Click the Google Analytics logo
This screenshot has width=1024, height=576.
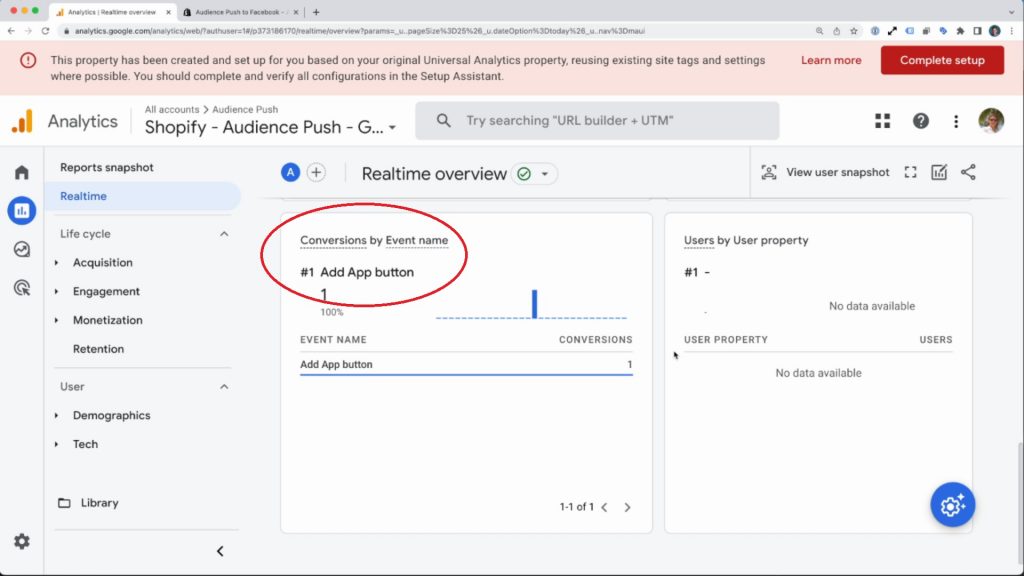[22, 121]
